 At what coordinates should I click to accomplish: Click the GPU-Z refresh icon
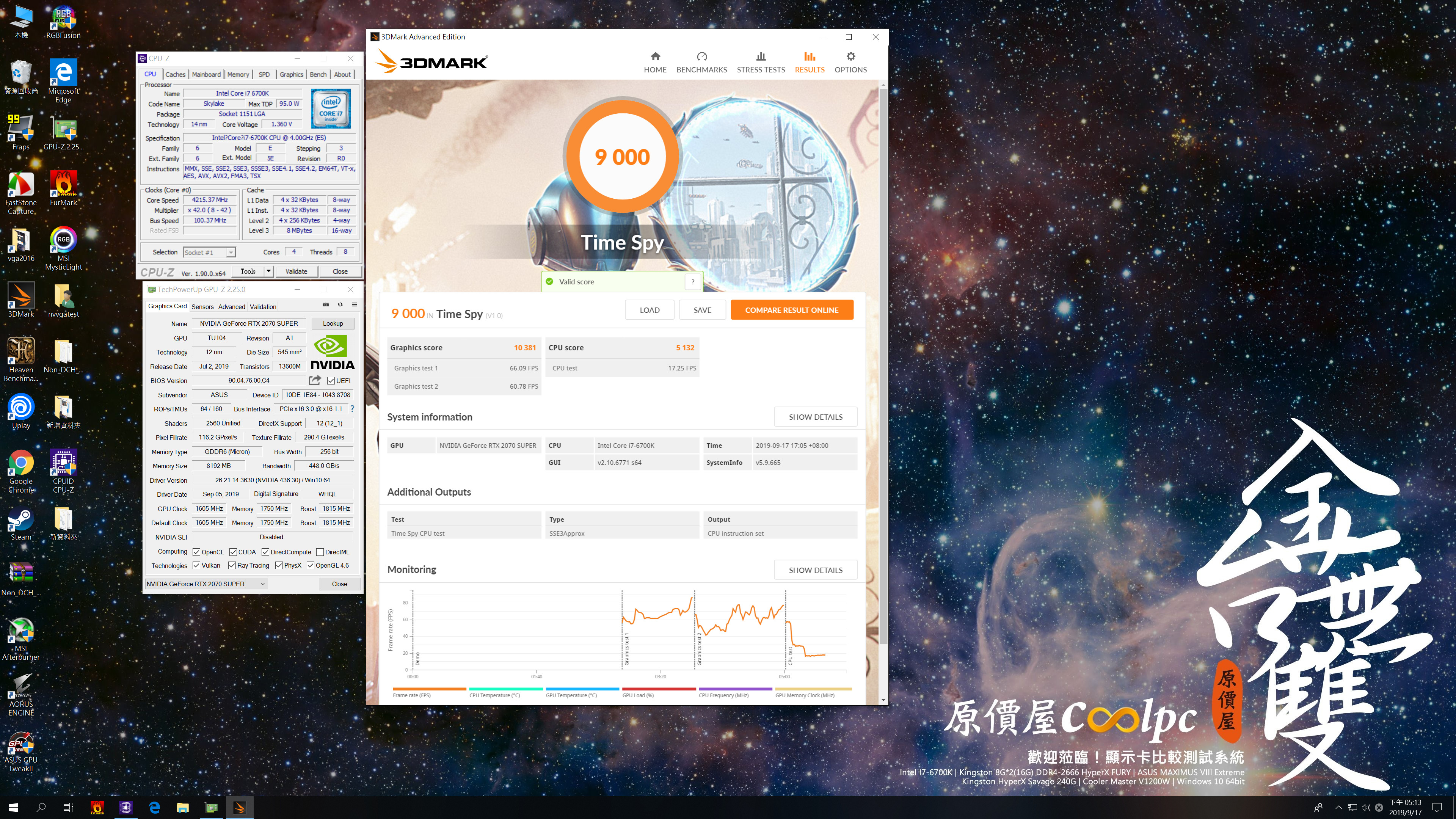[340, 304]
